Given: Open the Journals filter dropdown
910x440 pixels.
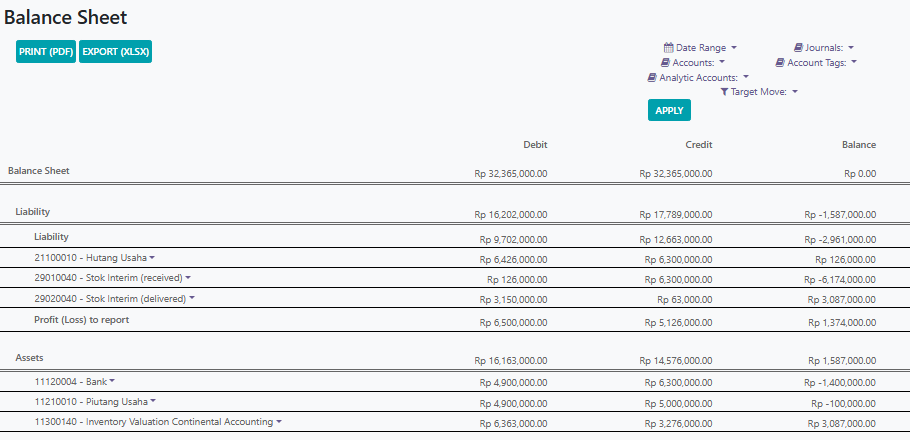Looking at the screenshot, I should pyautogui.click(x=824, y=48).
